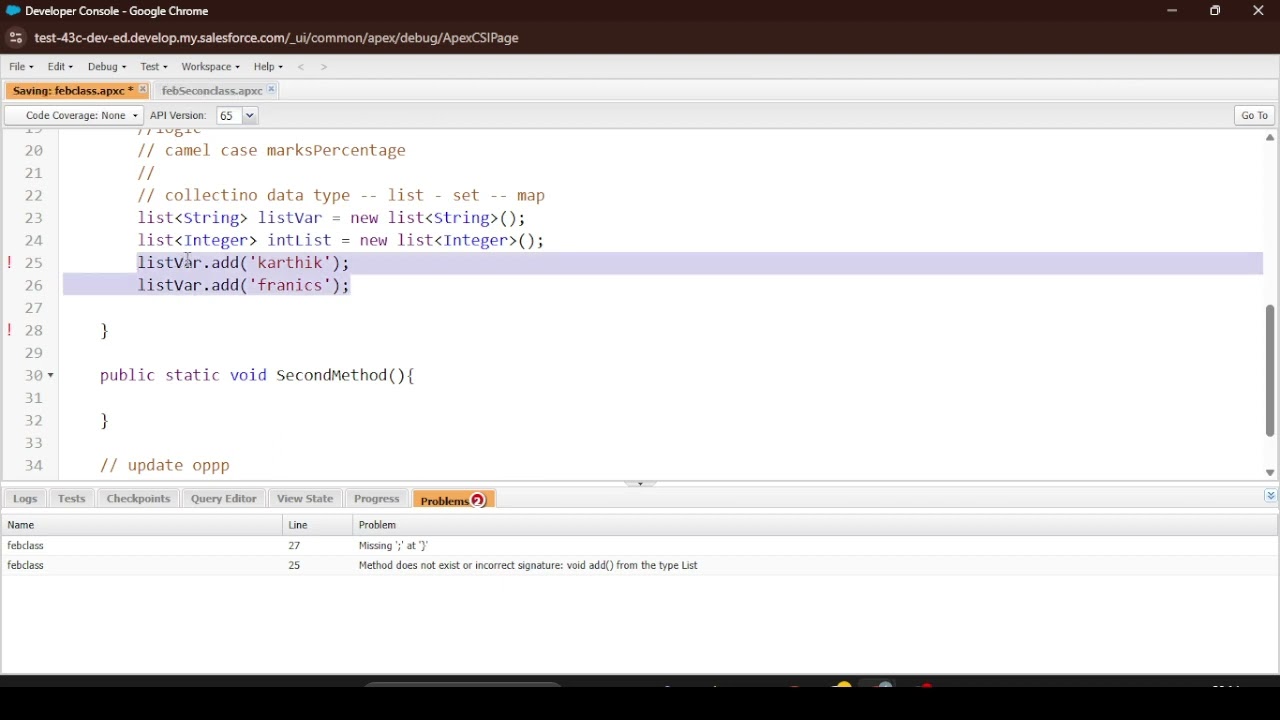Open the Test menu

154,67
